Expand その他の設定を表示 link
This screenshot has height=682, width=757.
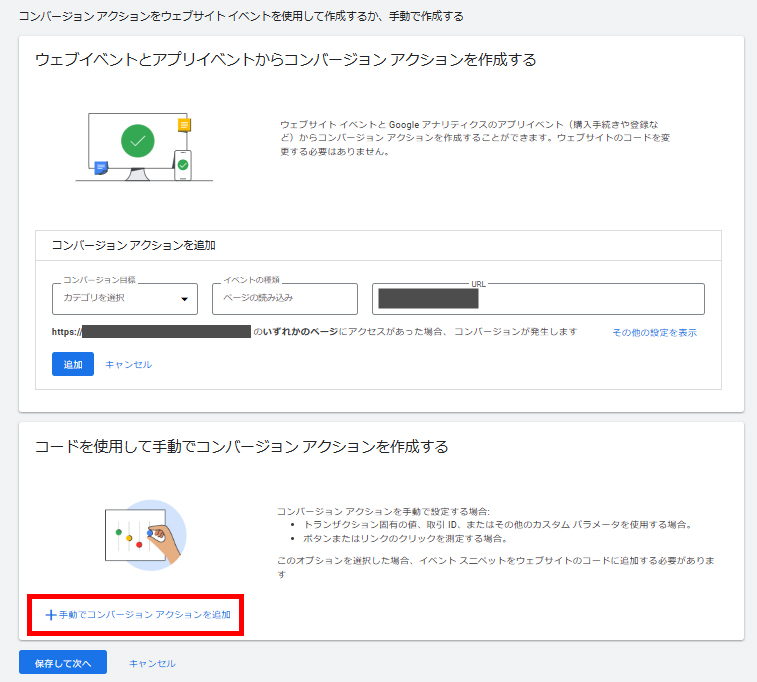654,332
